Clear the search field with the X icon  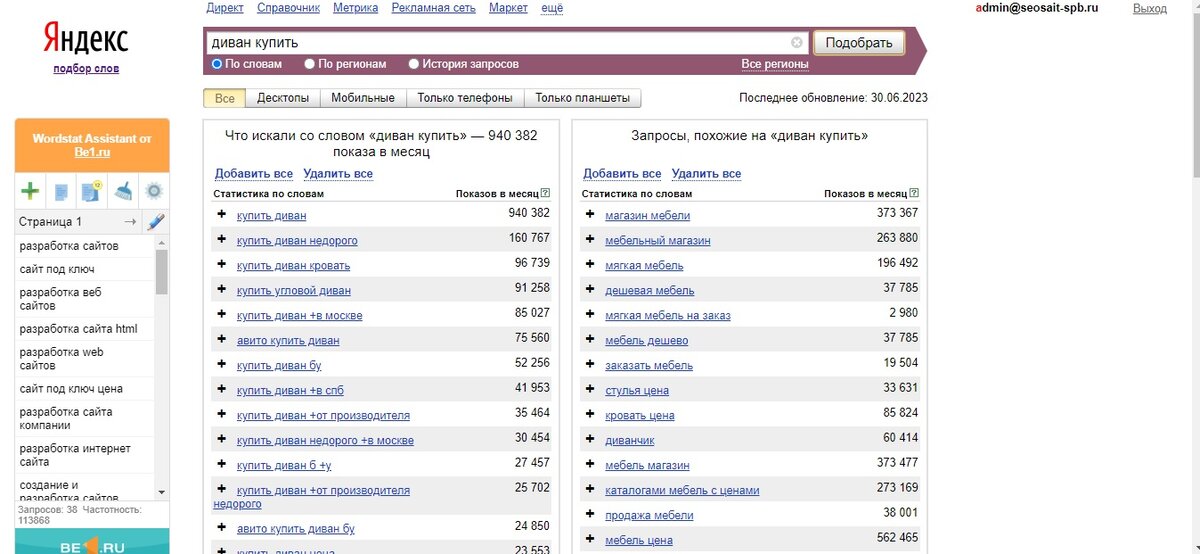(x=797, y=43)
